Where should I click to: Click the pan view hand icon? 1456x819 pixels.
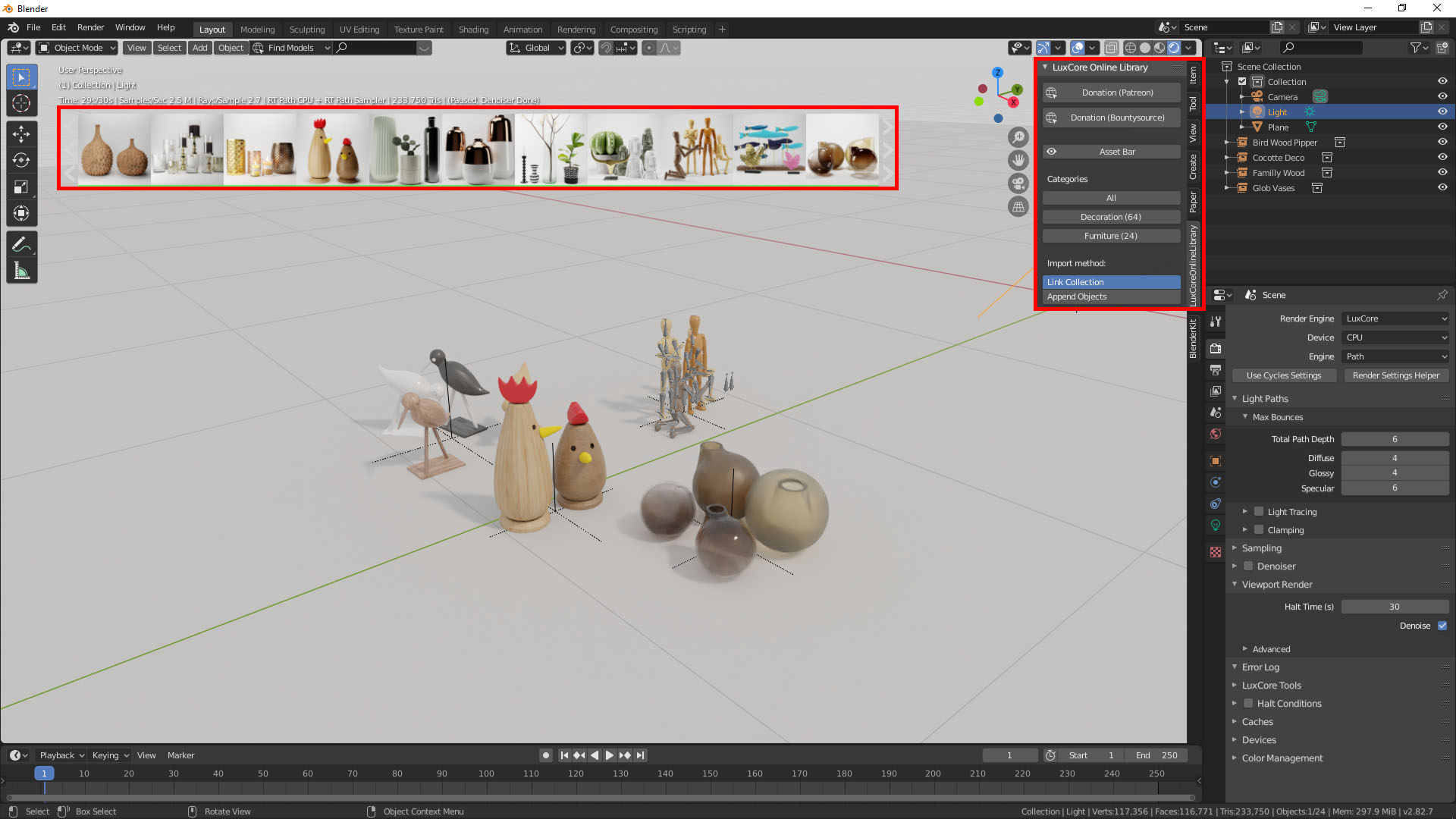[1018, 160]
